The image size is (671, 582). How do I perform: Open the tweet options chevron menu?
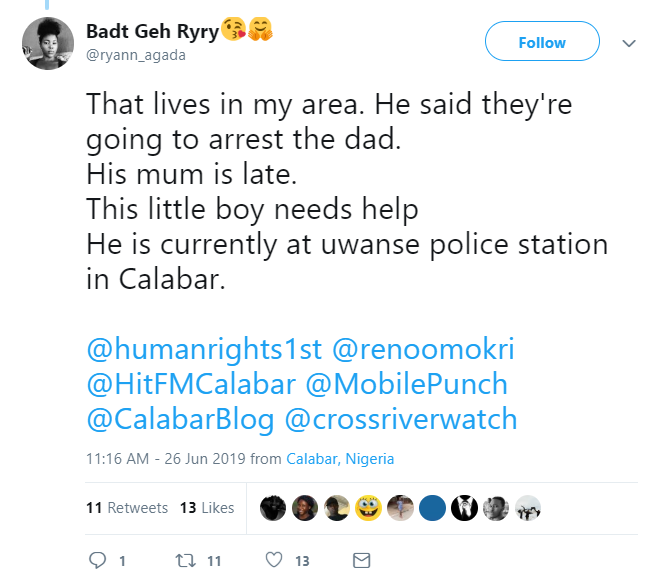[x=630, y=44]
